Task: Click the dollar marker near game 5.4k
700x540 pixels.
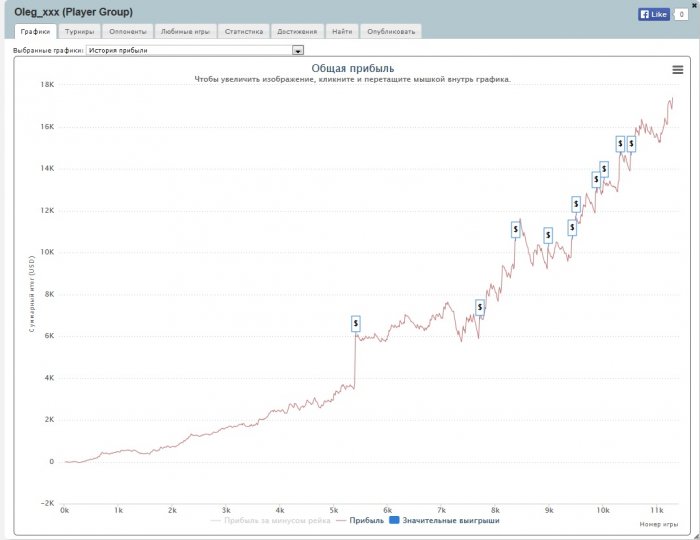Action: click(355, 324)
